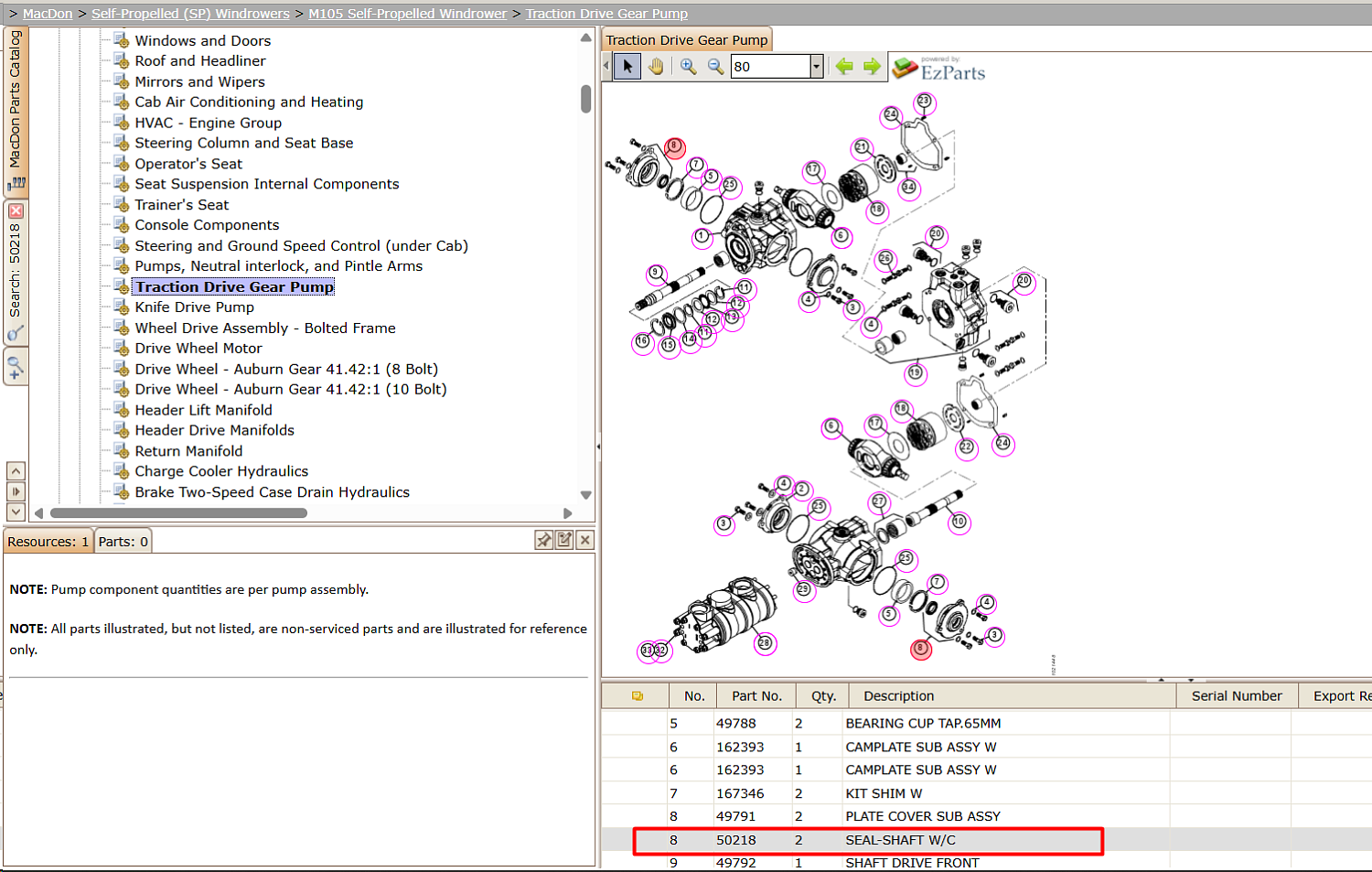Click the page icon beside Knife Drive Pump
The height and width of the screenshot is (872, 1372).
[x=121, y=307]
